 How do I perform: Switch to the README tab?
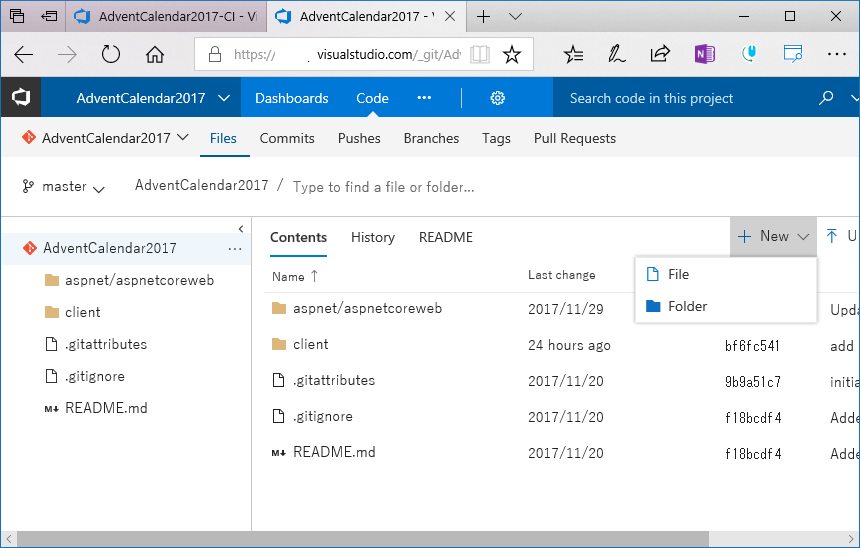(445, 238)
